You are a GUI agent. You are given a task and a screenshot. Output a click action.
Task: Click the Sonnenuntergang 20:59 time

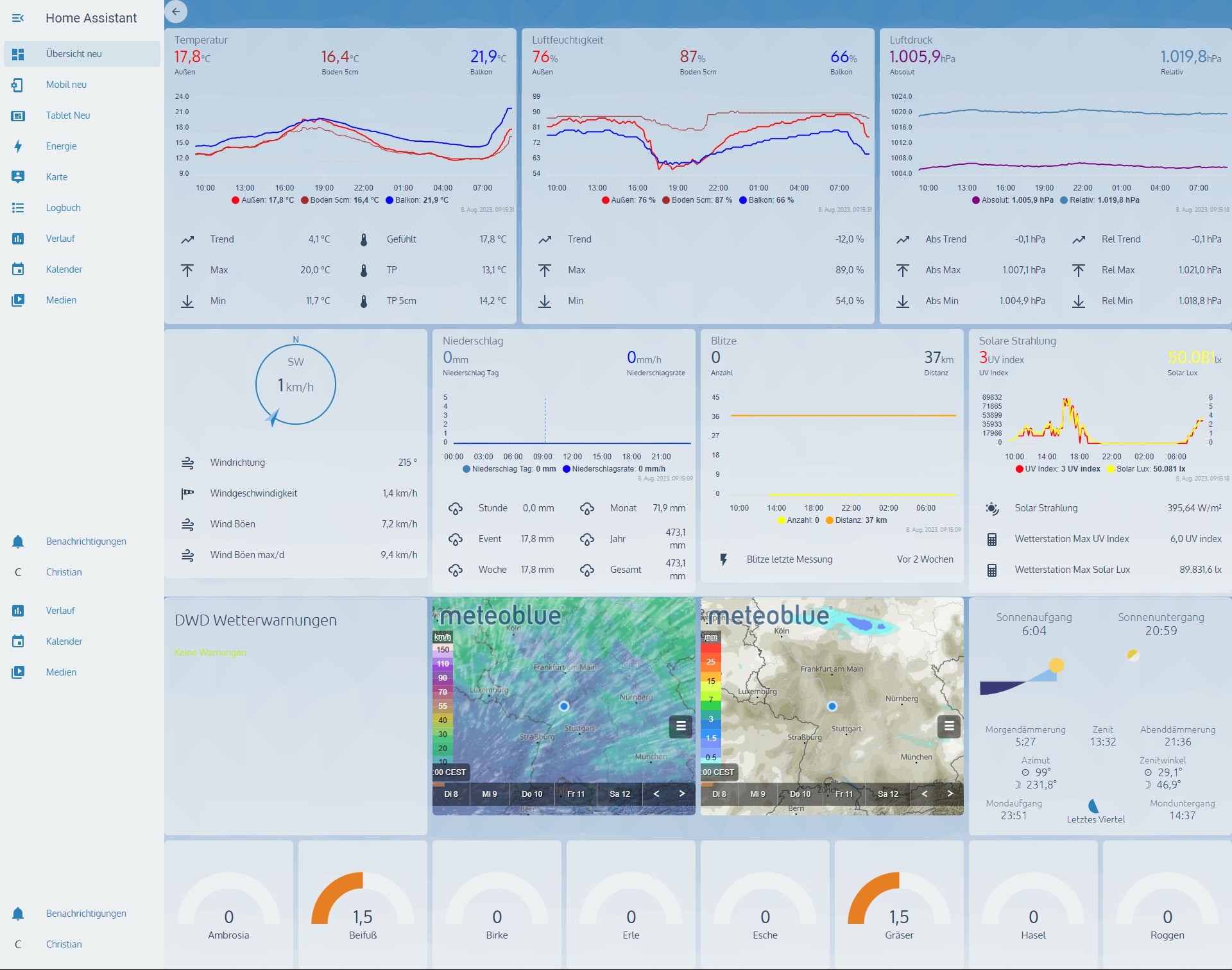point(1161,631)
